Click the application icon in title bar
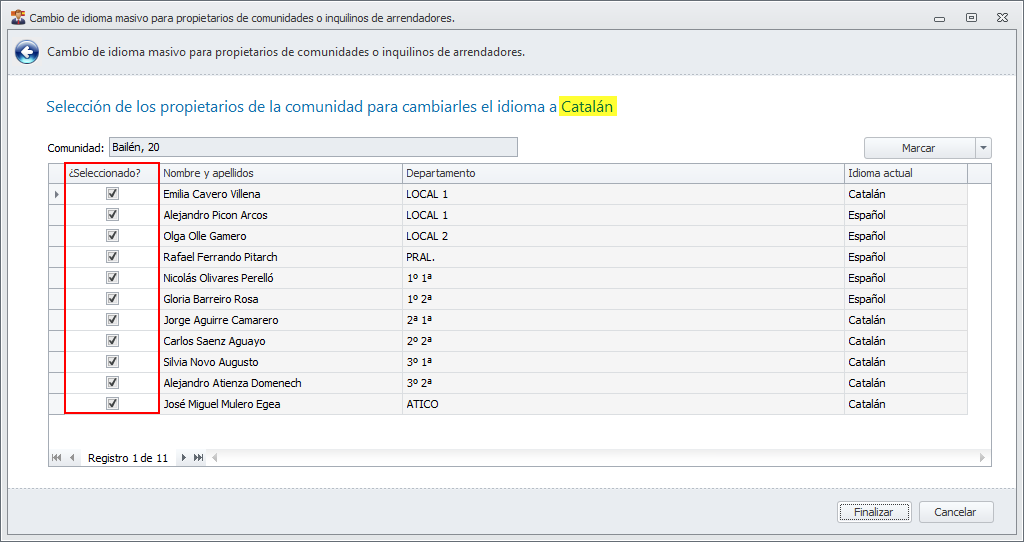This screenshot has width=1024, height=542. [17, 17]
